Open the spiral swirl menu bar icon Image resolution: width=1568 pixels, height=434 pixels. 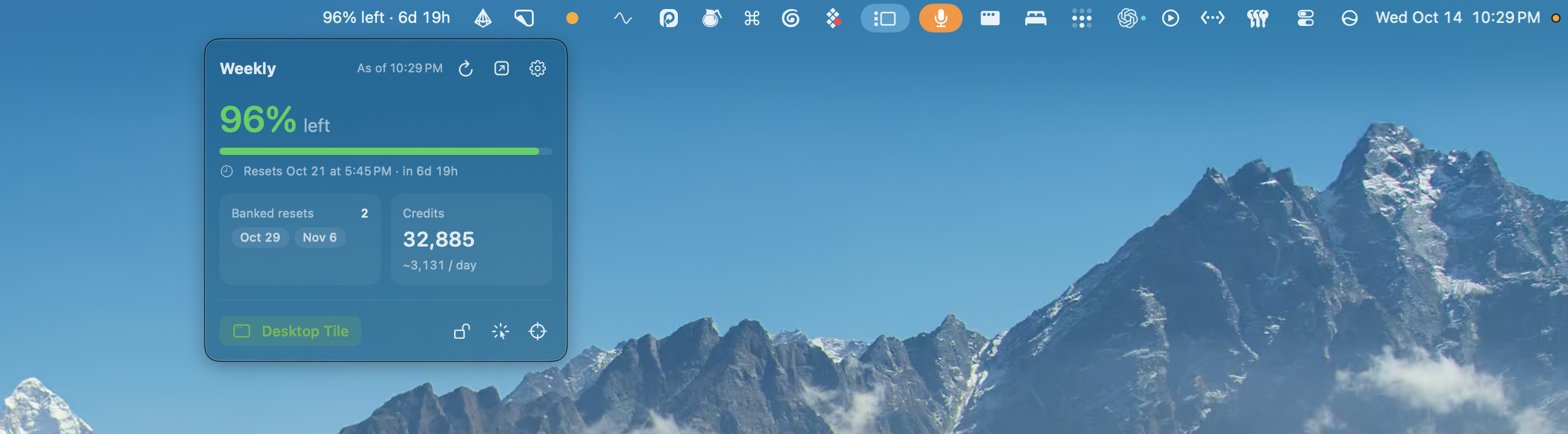coord(791,18)
